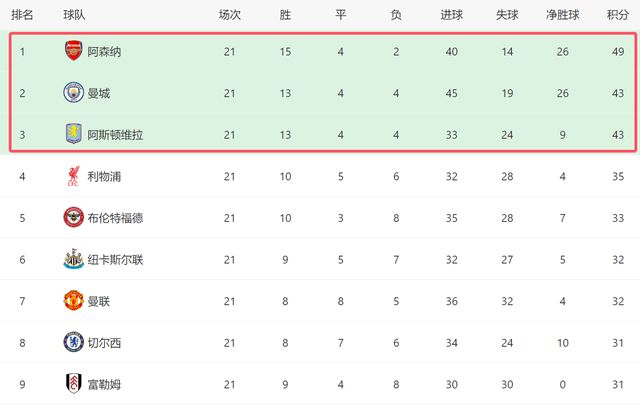Select the Manchester United crest
The width and height of the screenshot is (640, 405).
73,301
